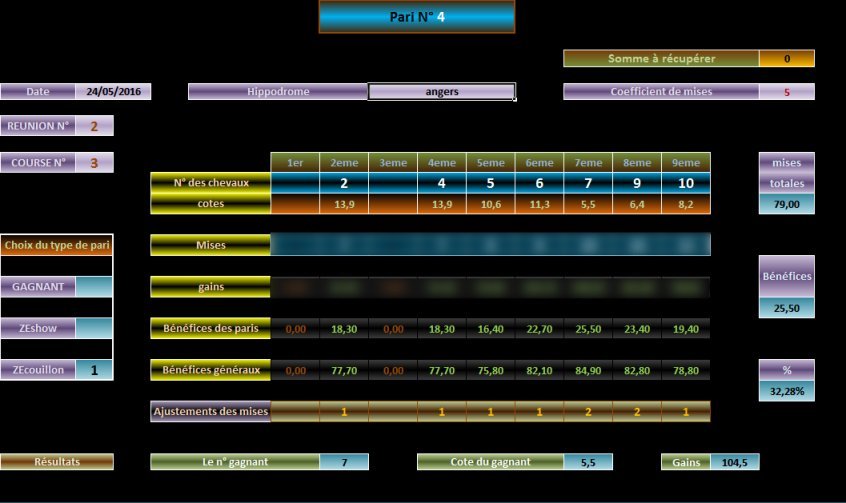The width and height of the screenshot is (846, 503).
Task: Toggle the ZEshow bet type cell
Action: click(94, 328)
